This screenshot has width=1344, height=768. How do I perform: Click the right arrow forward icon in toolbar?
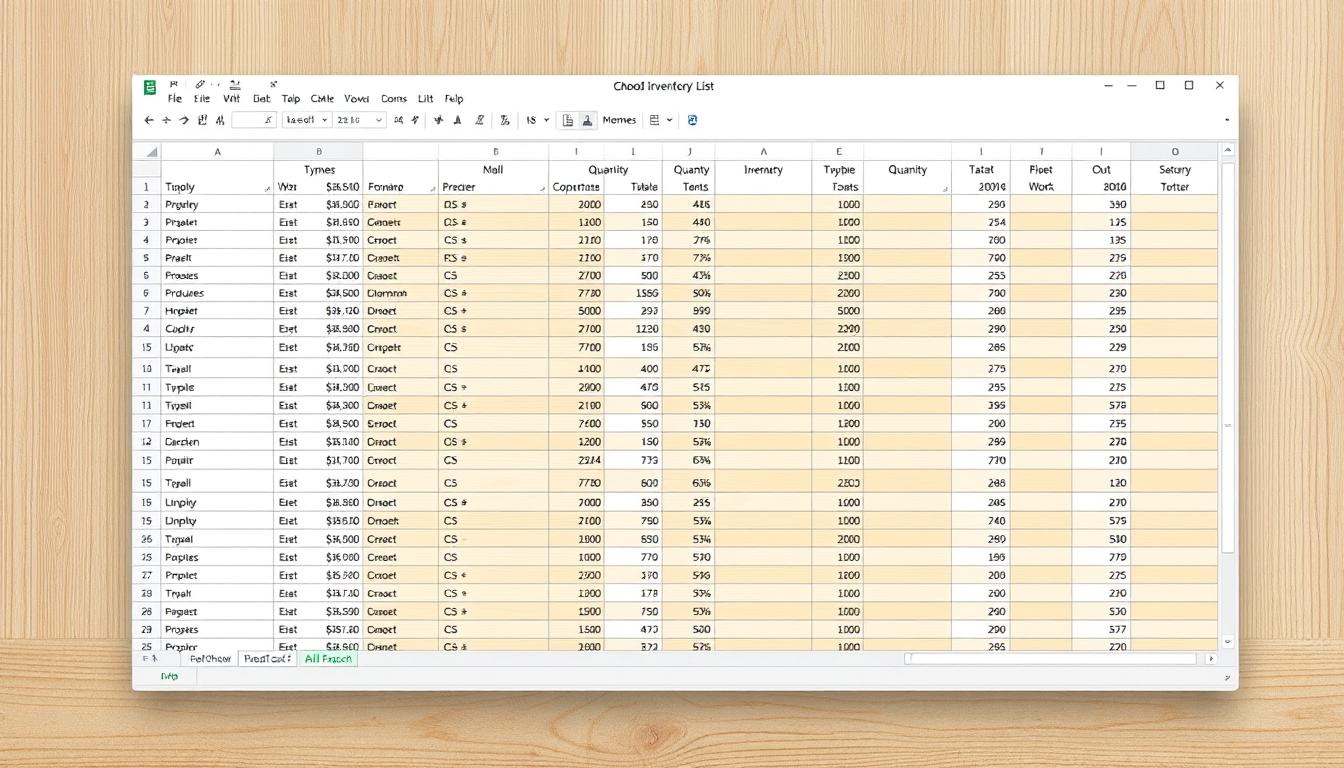pos(185,120)
